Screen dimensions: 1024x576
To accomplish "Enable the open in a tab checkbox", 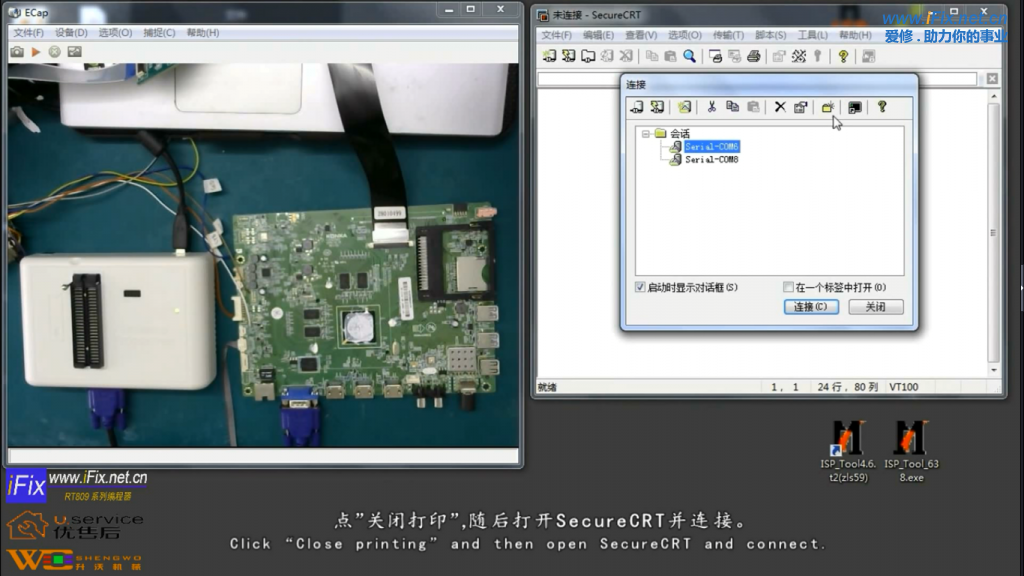I will (x=789, y=287).
